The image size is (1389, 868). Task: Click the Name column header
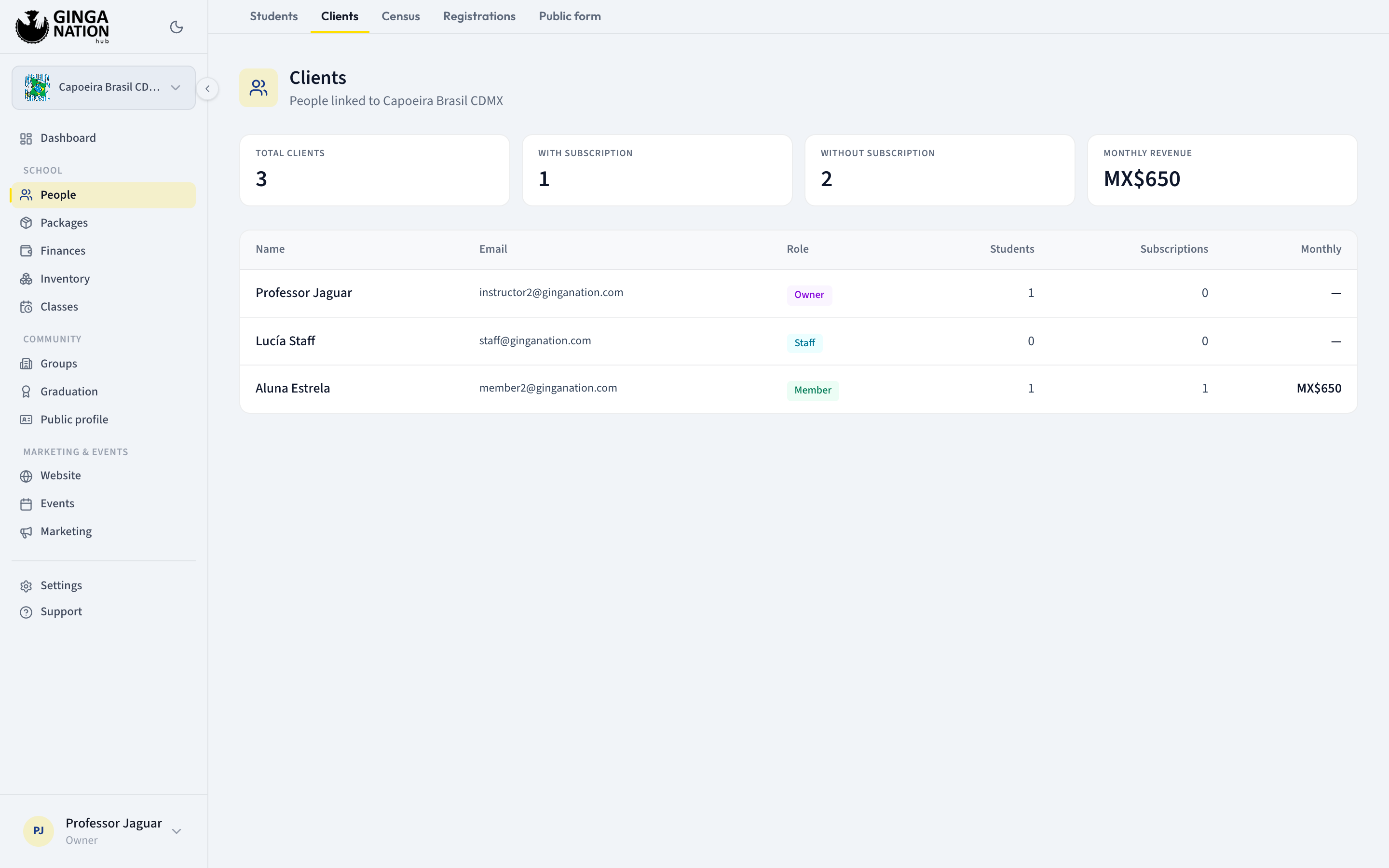point(271,249)
